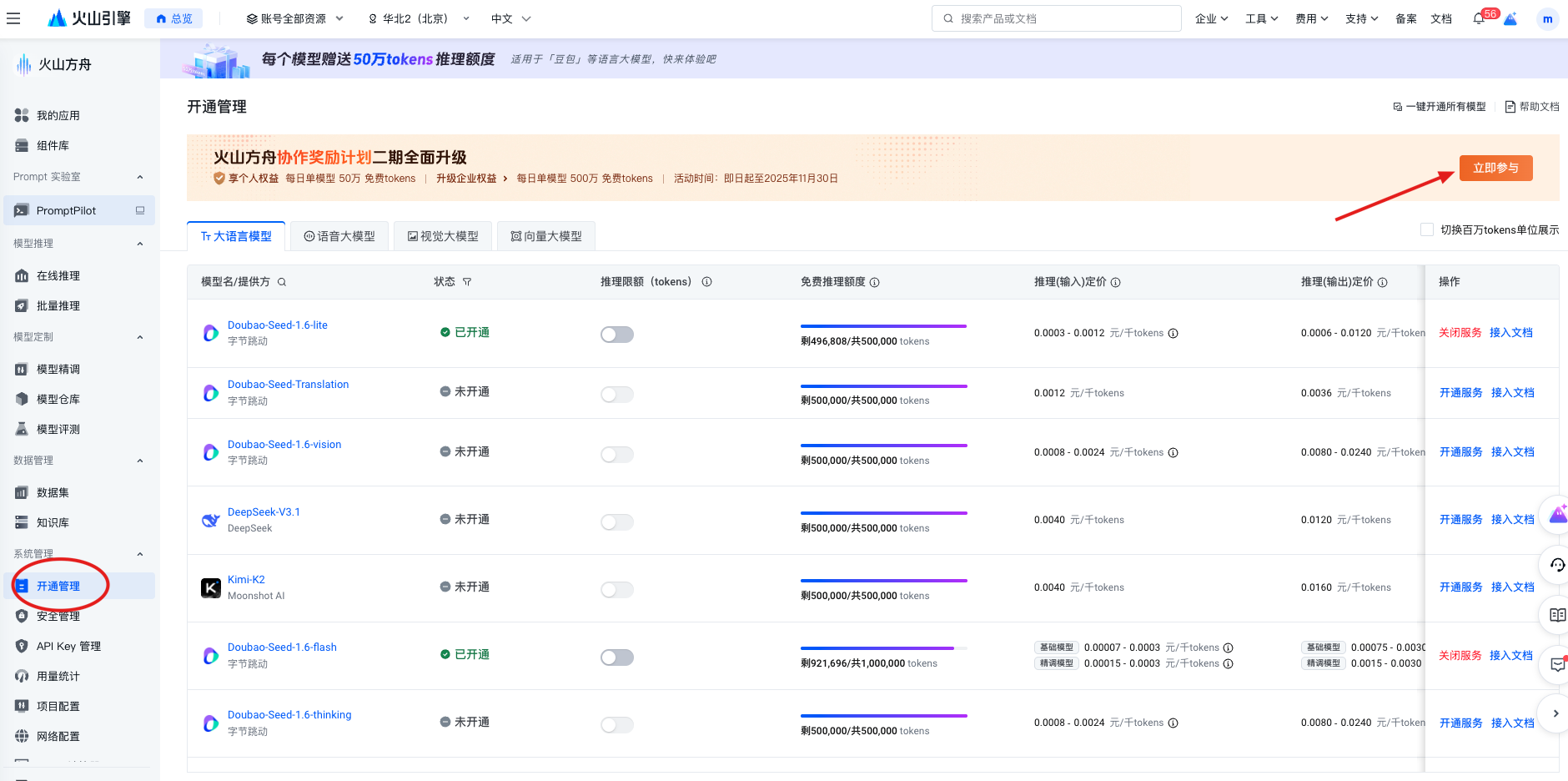Open PromptPilot in the sidebar
The image size is (1568, 781).
[x=78, y=210]
